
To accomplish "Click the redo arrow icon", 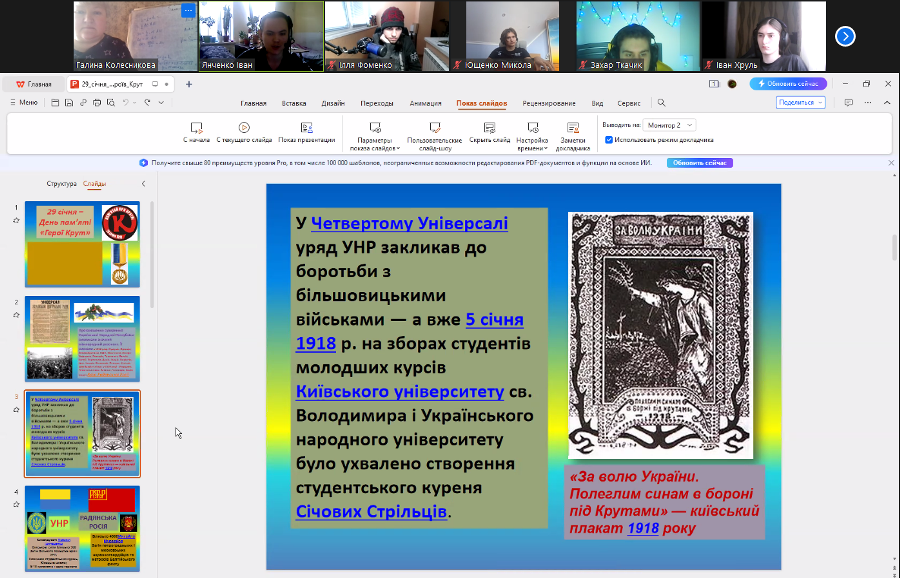I will click(148, 103).
